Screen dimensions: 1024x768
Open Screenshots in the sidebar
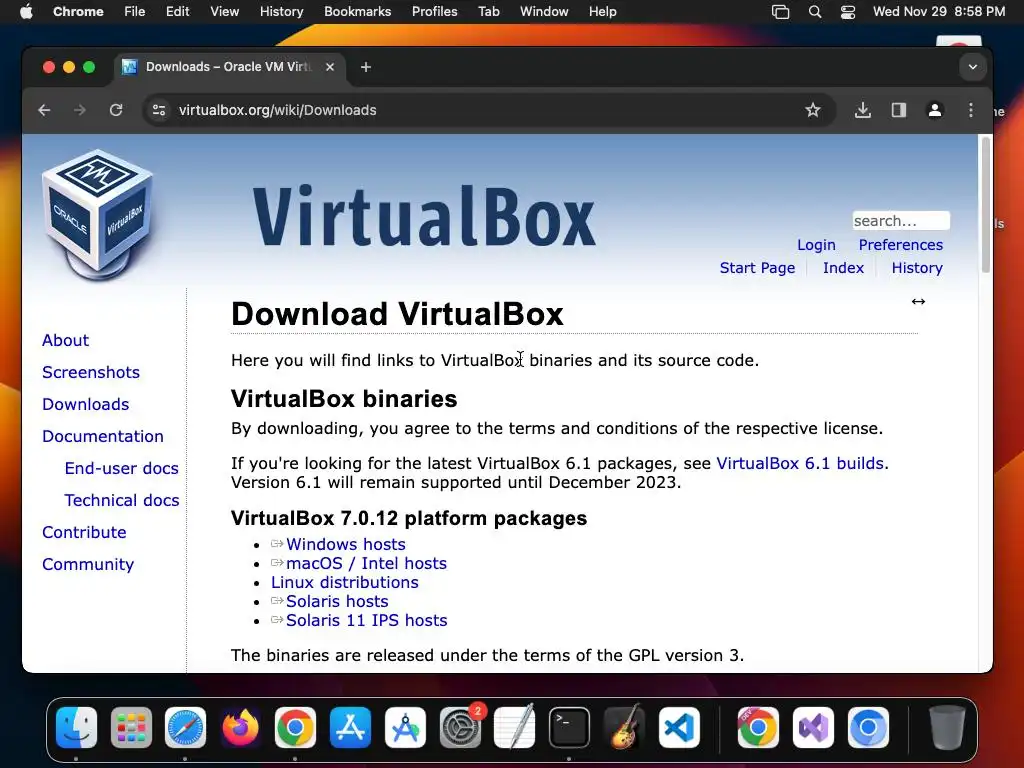pos(91,372)
